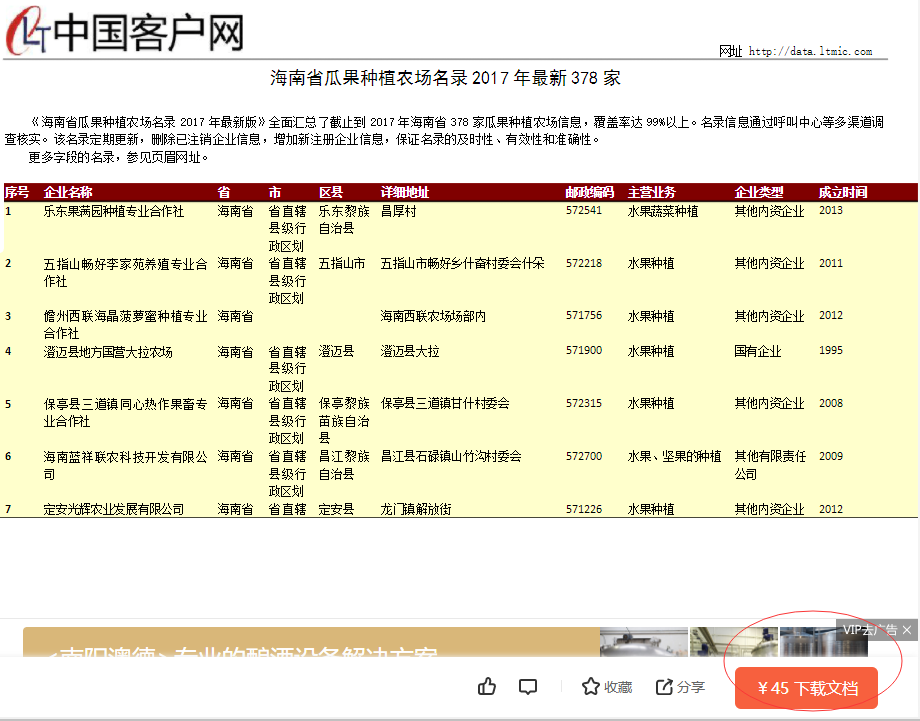Click the 主营业务 column header

[x=652, y=192]
